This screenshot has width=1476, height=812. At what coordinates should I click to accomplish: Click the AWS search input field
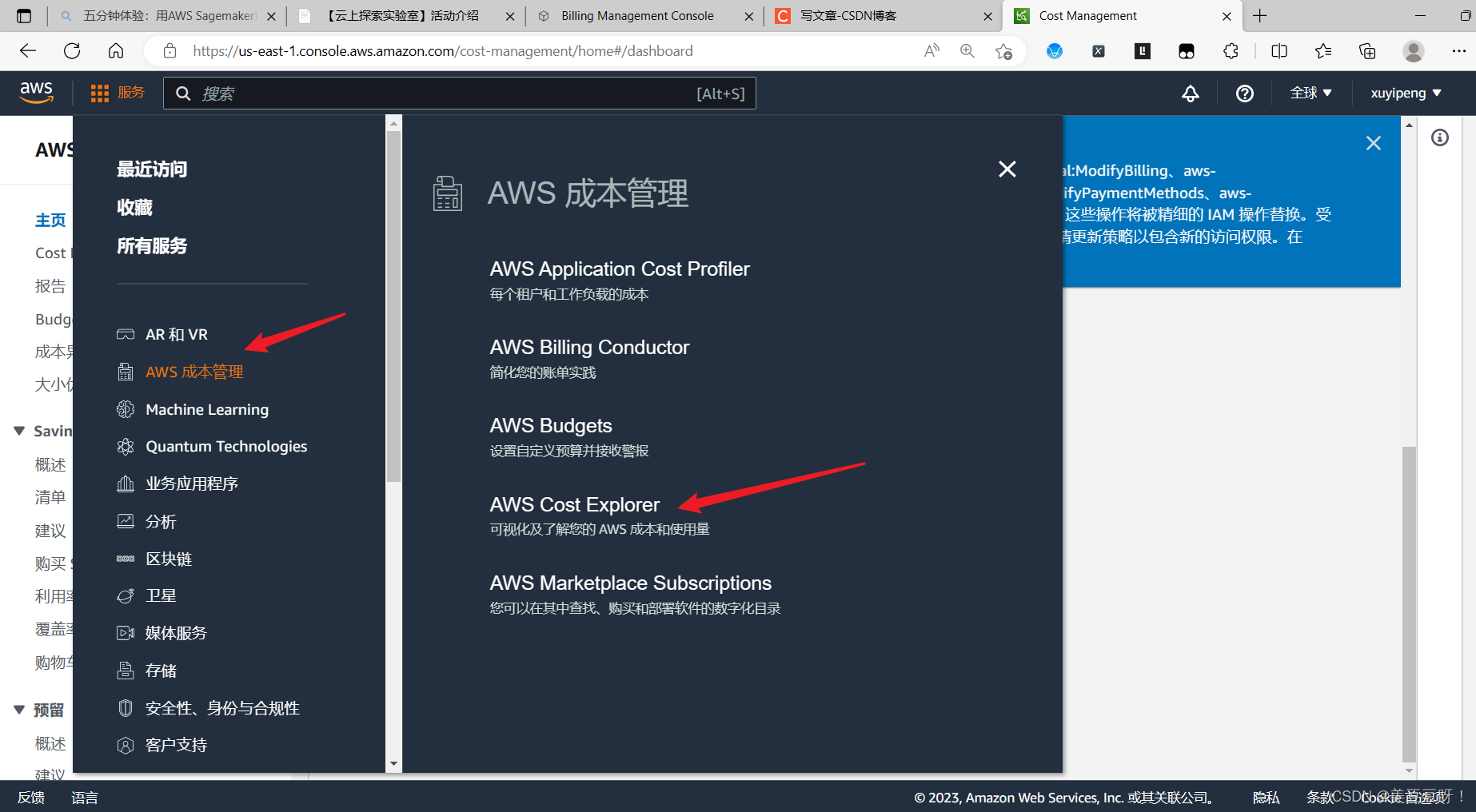coord(460,94)
